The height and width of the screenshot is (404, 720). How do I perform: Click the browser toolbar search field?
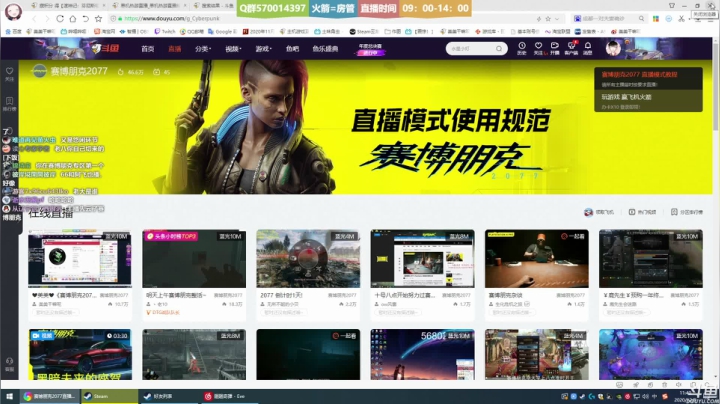point(608,19)
